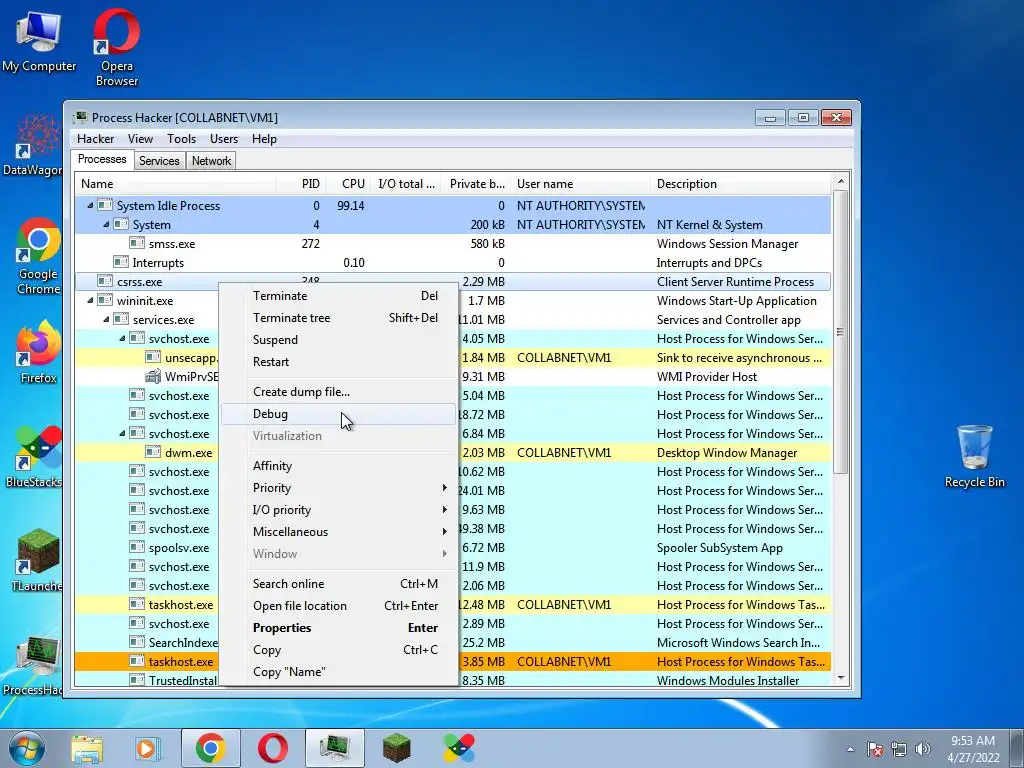Show hidden tray icons arrow
Viewport: 1024px width, 768px height.
point(850,749)
